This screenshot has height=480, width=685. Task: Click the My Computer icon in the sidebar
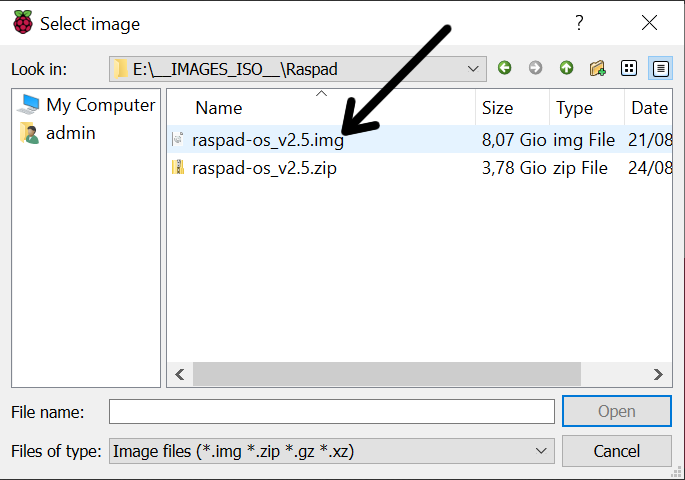click(x=29, y=105)
